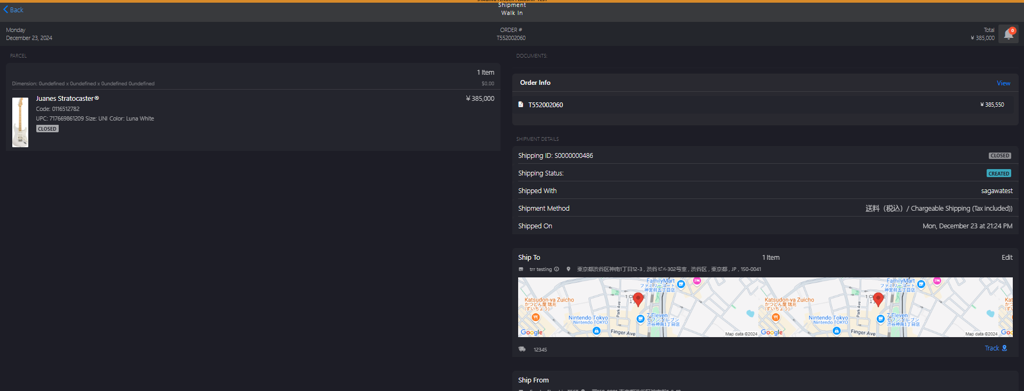Viewport: 1024px width, 391px height.
Task: Click the Shipment Method value text
Action: coord(939,208)
